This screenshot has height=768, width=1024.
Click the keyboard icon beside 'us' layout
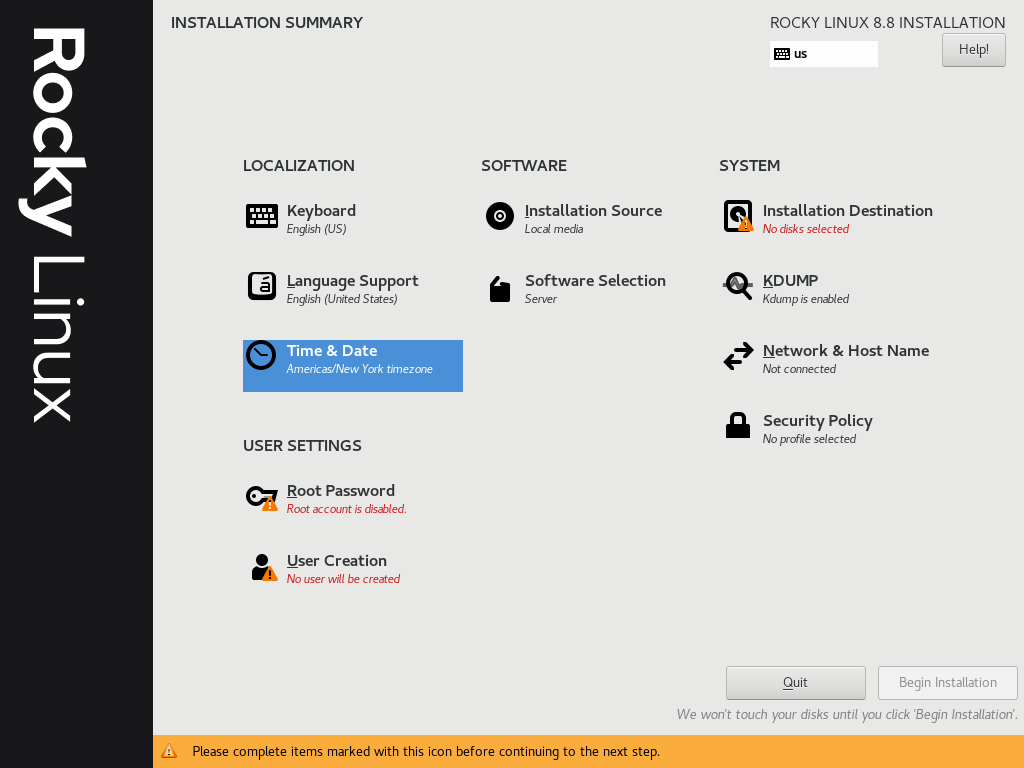click(782, 54)
